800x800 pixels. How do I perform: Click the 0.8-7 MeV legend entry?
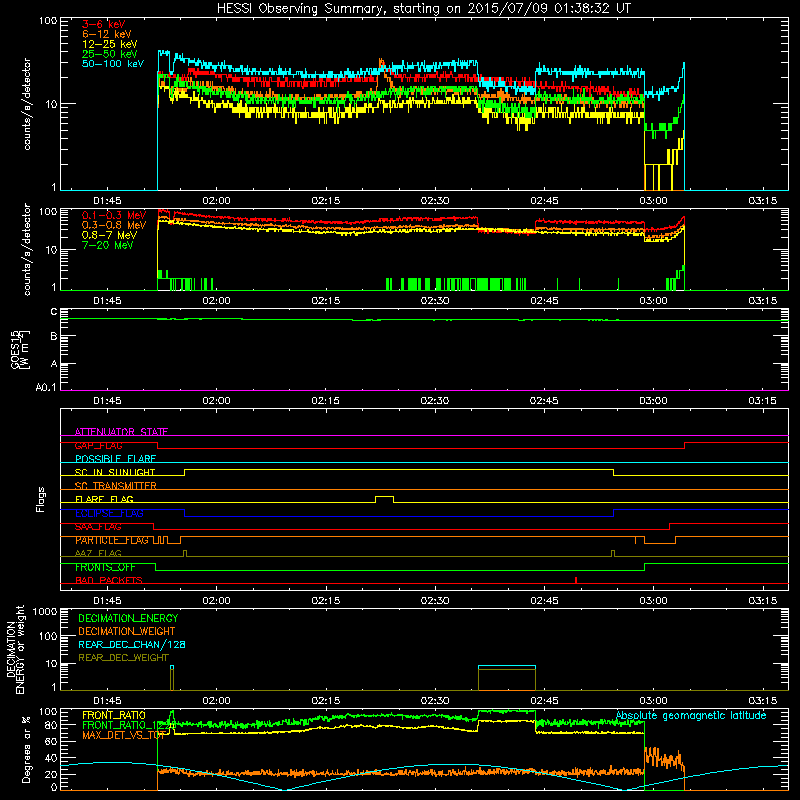click(109, 235)
